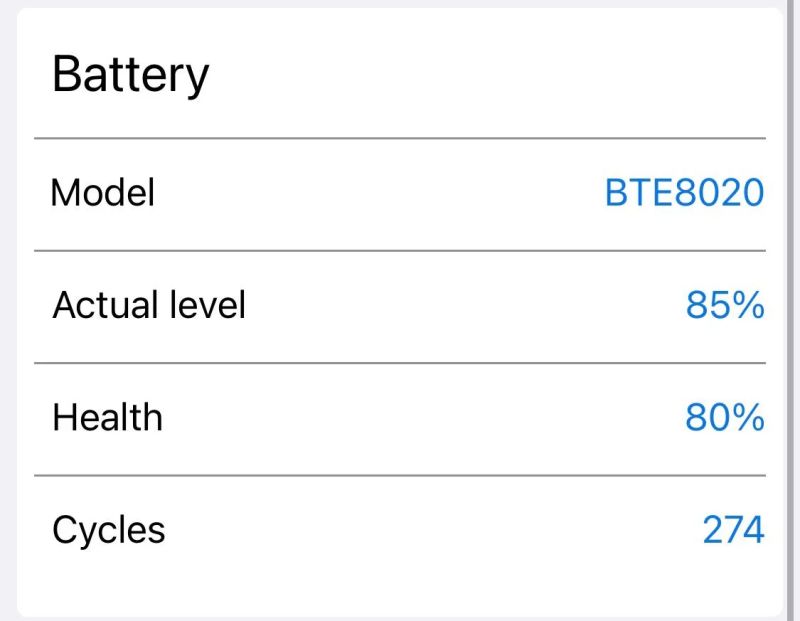
Task: Click blank area between Health and 80%
Action: tap(420, 417)
